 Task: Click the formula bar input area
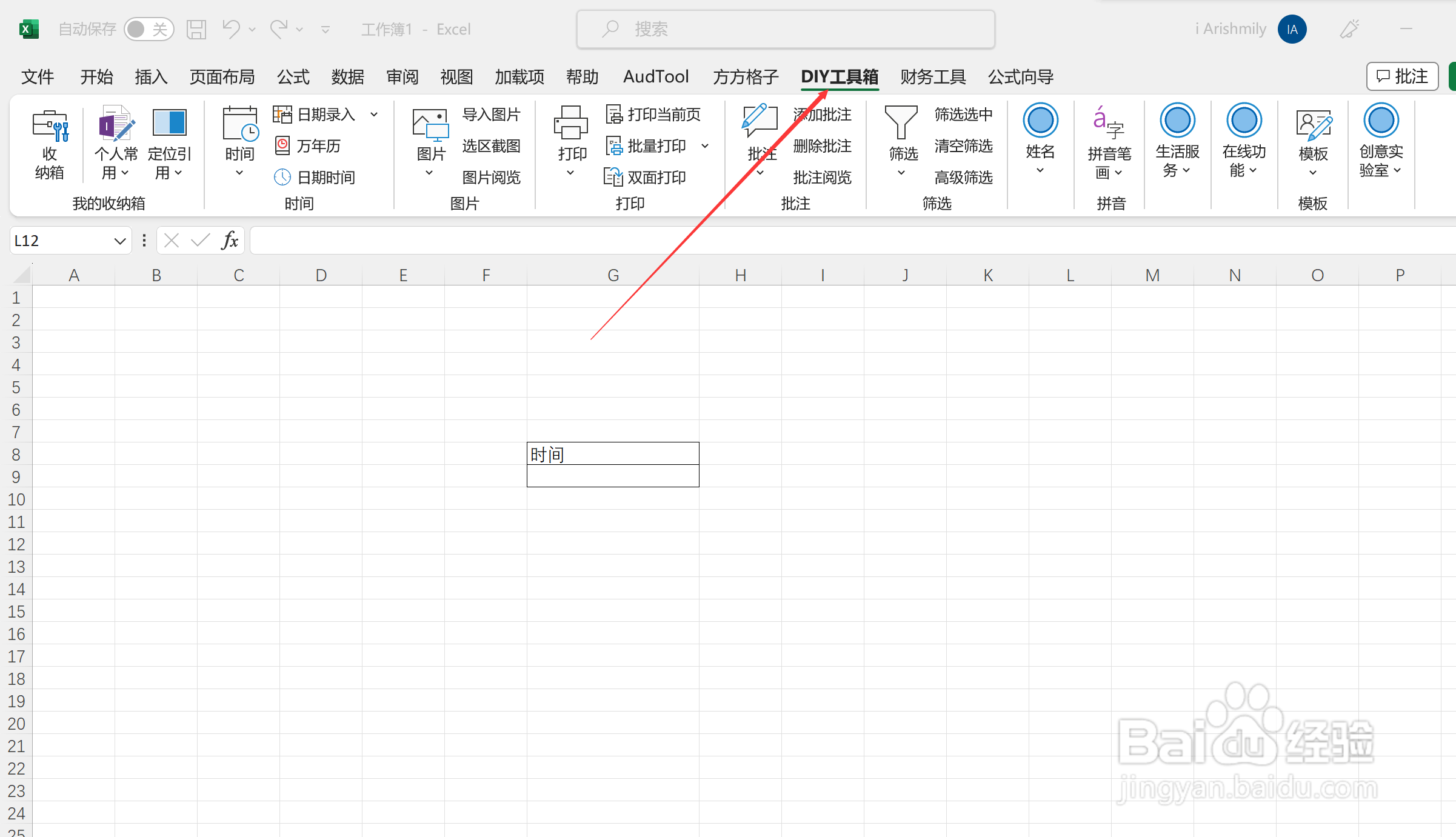tap(852, 241)
